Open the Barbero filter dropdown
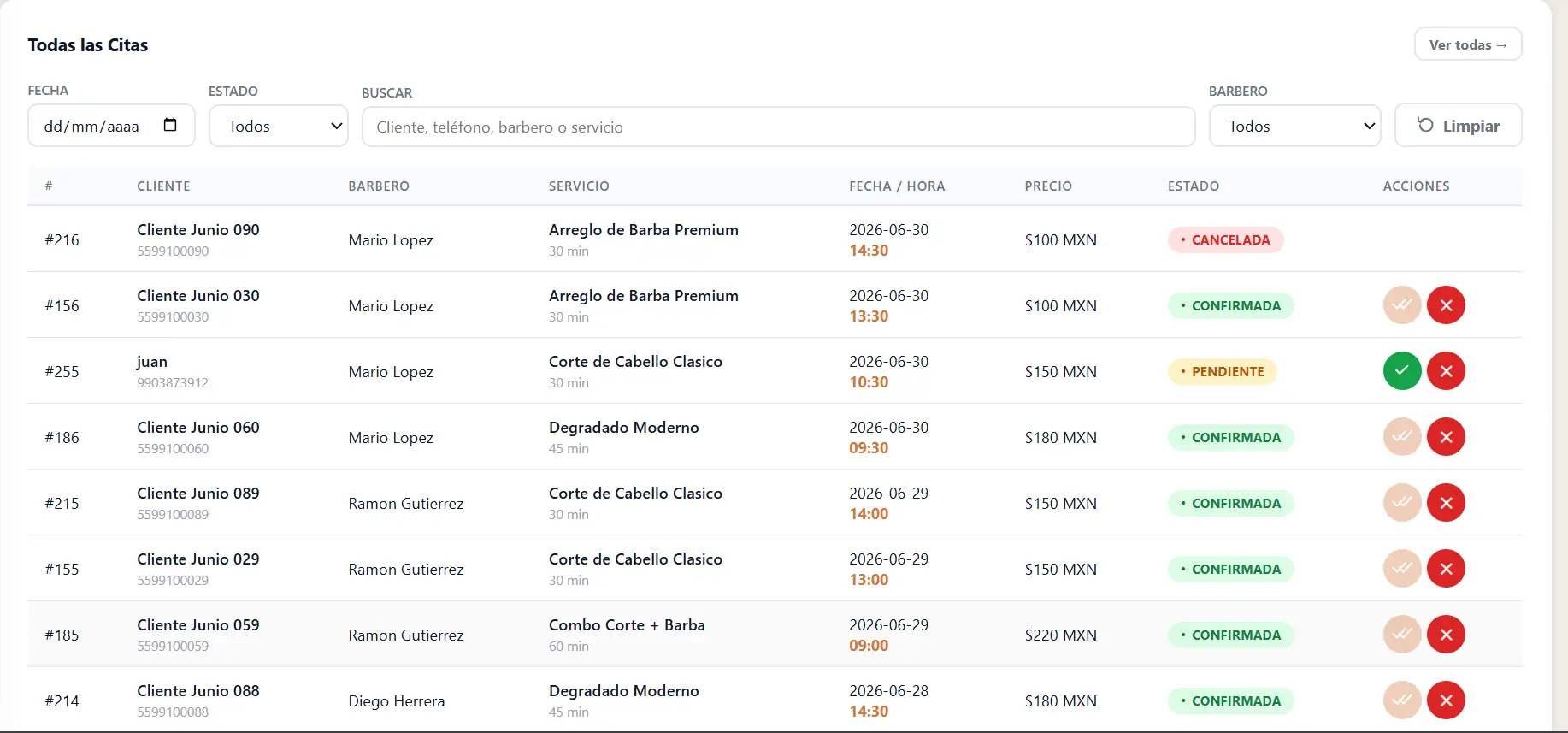The image size is (1568, 733). coord(1294,126)
